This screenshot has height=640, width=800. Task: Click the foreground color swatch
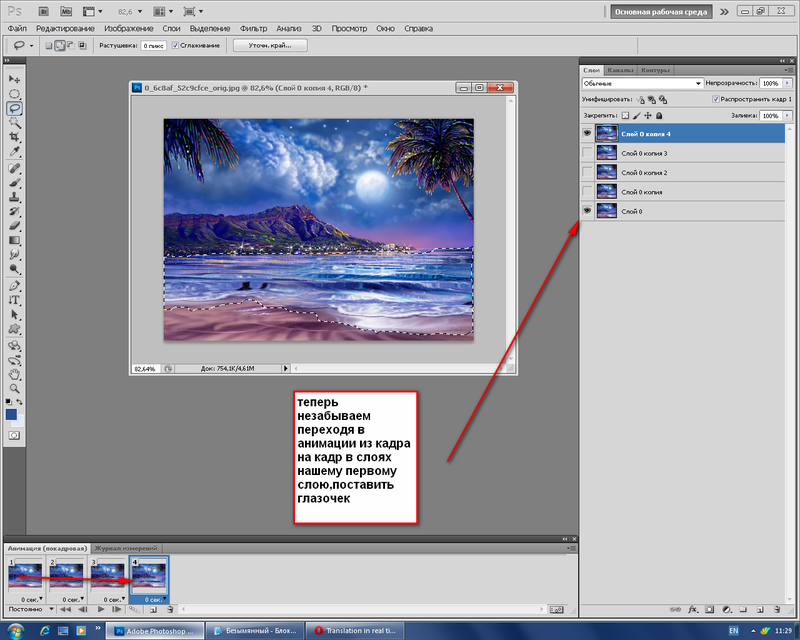11,414
